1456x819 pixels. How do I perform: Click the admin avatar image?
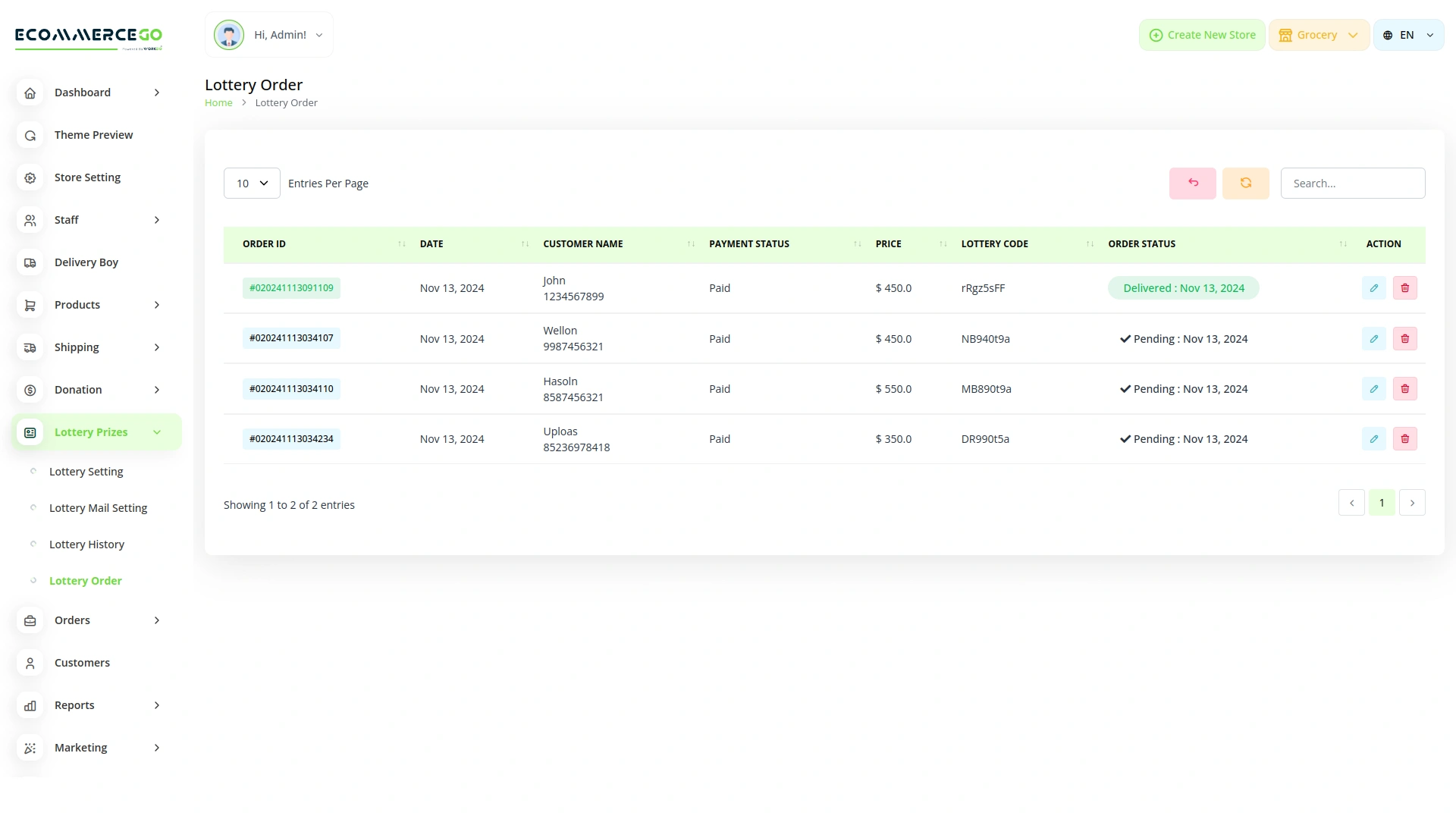click(228, 35)
